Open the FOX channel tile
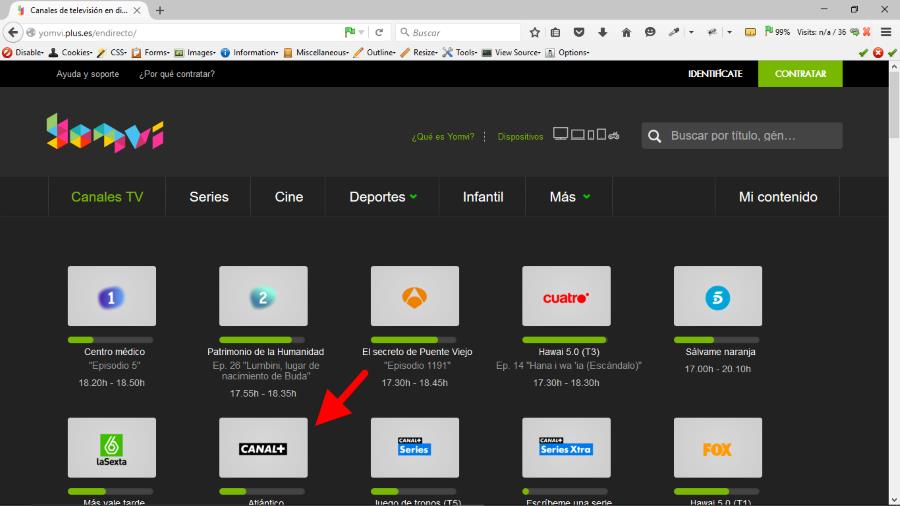 click(x=718, y=447)
